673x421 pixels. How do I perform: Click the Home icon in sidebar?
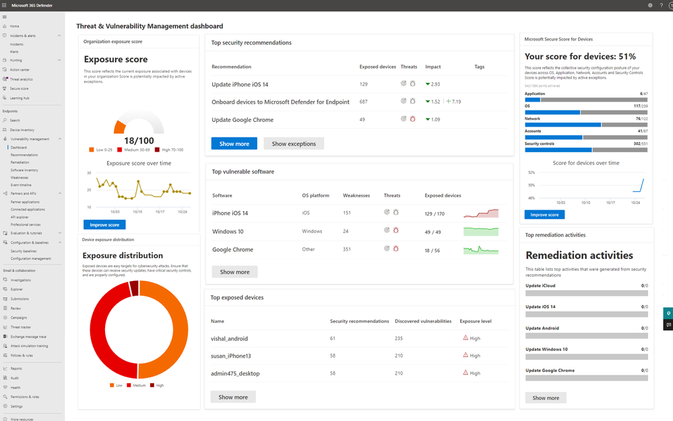[5, 26]
